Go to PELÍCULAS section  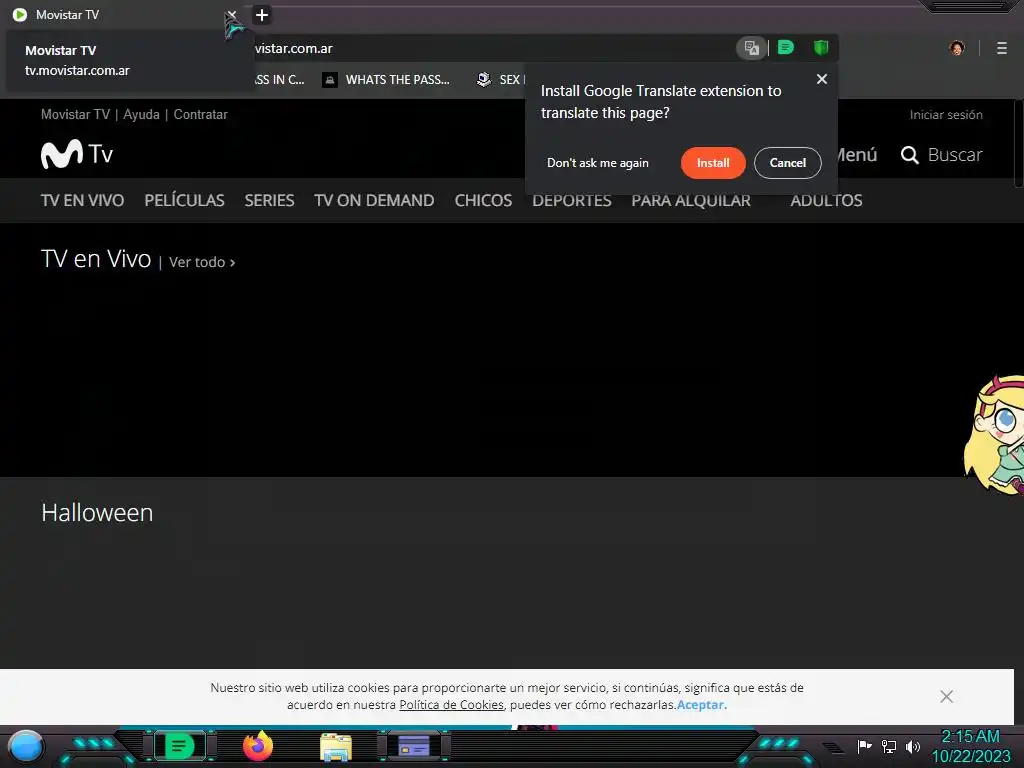[184, 200]
